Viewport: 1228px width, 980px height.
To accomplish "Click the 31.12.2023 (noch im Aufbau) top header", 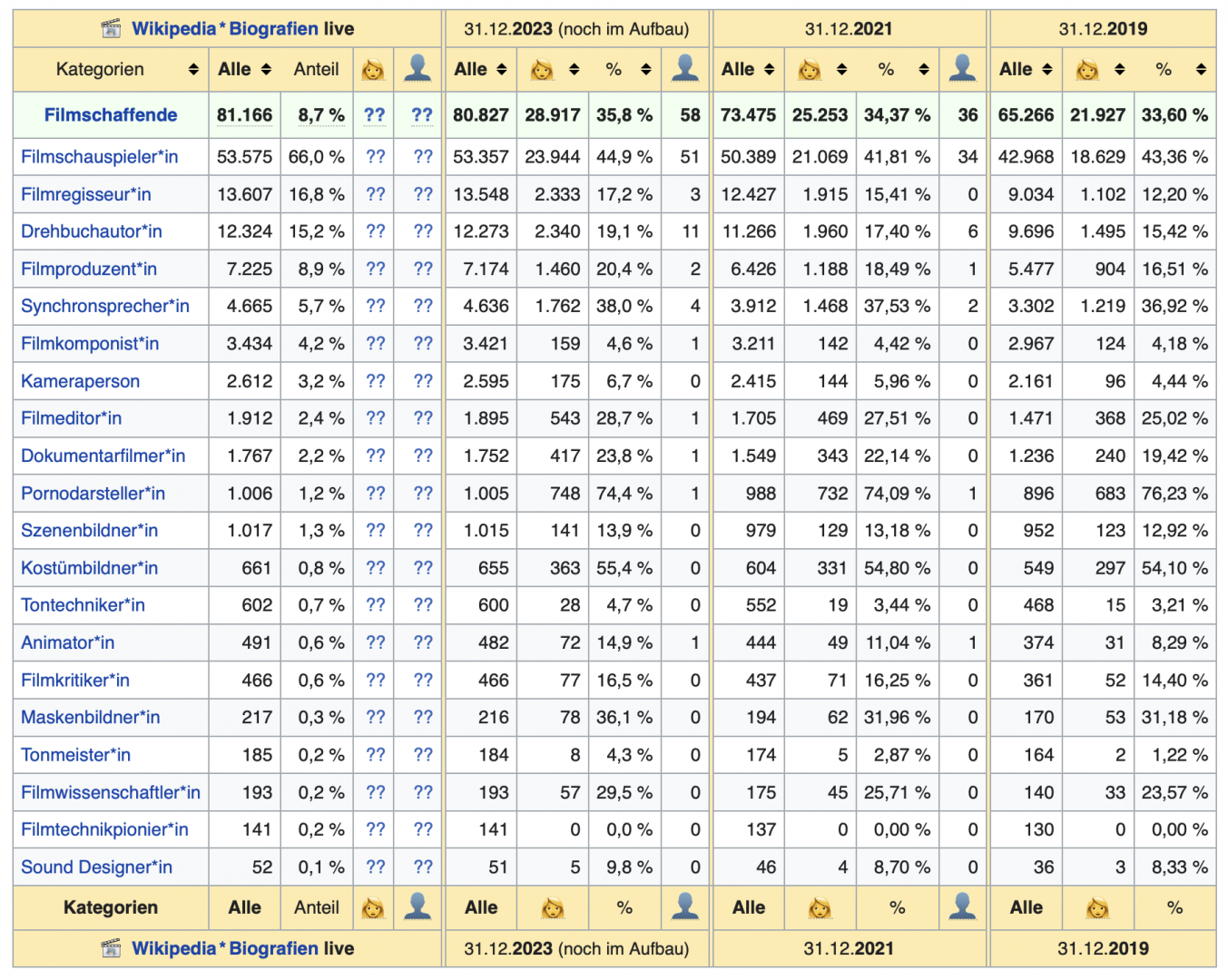I will 576,29.
